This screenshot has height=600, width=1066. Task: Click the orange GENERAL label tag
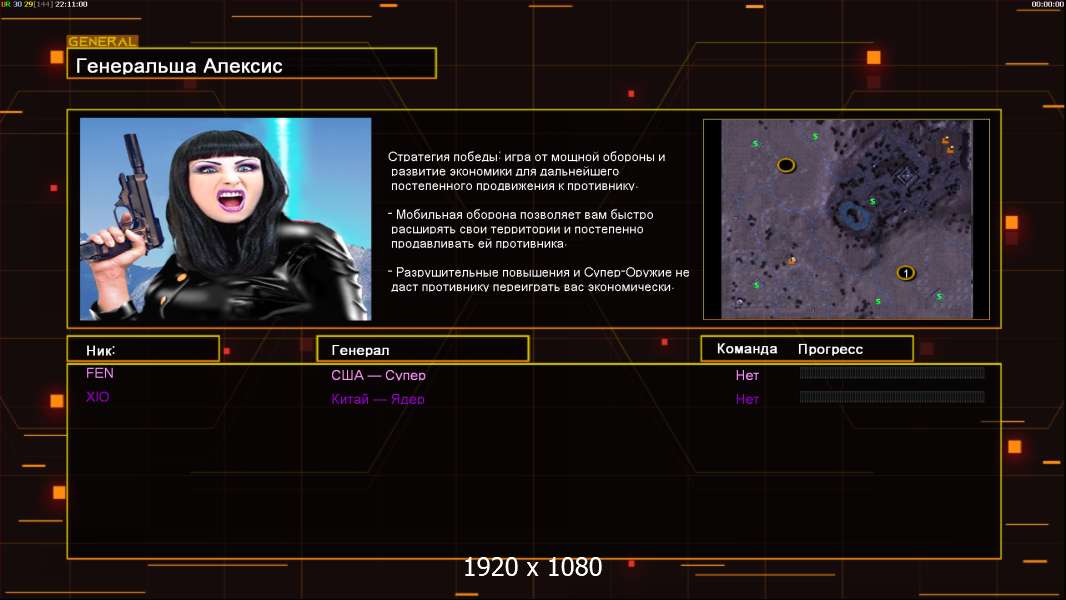click(x=102, y=42)
